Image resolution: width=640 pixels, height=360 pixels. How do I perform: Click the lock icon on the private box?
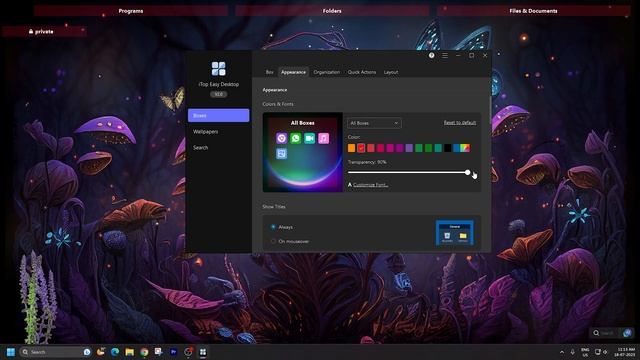[x=31, y=31]
